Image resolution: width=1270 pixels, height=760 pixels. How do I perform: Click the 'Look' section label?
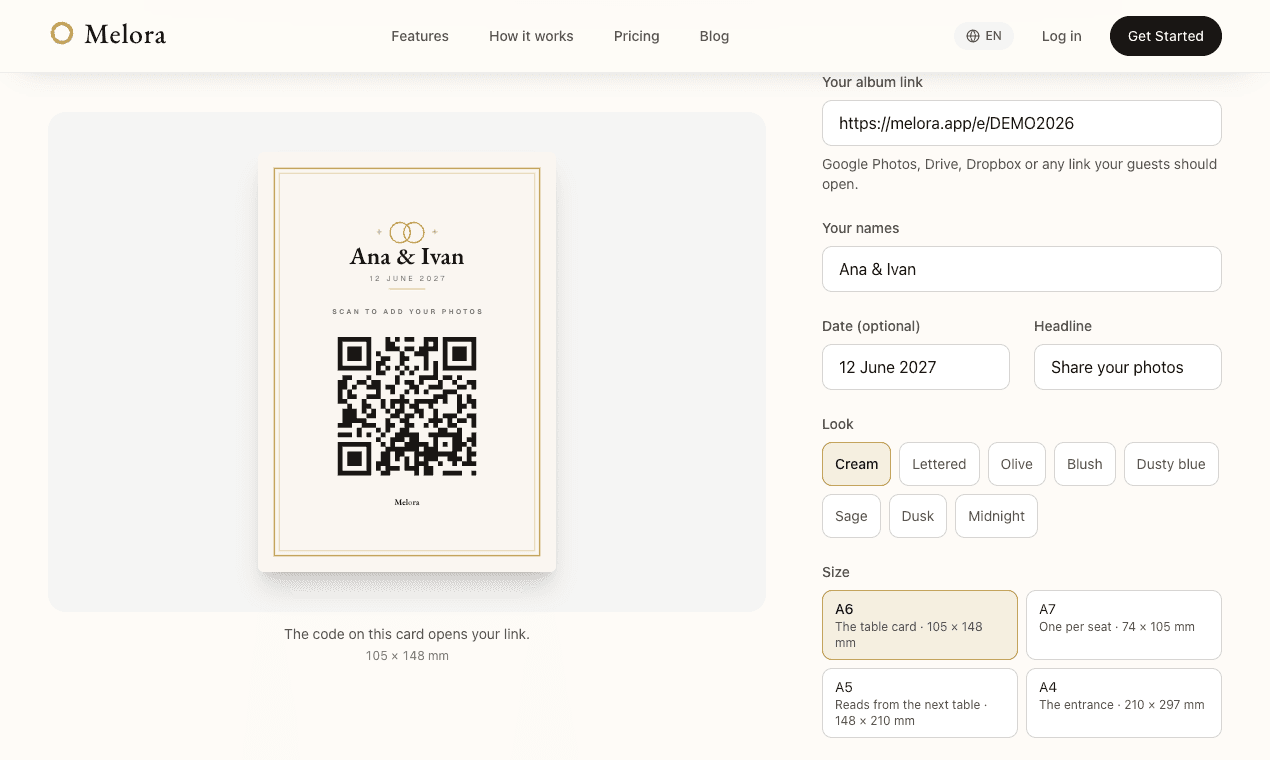838,424
